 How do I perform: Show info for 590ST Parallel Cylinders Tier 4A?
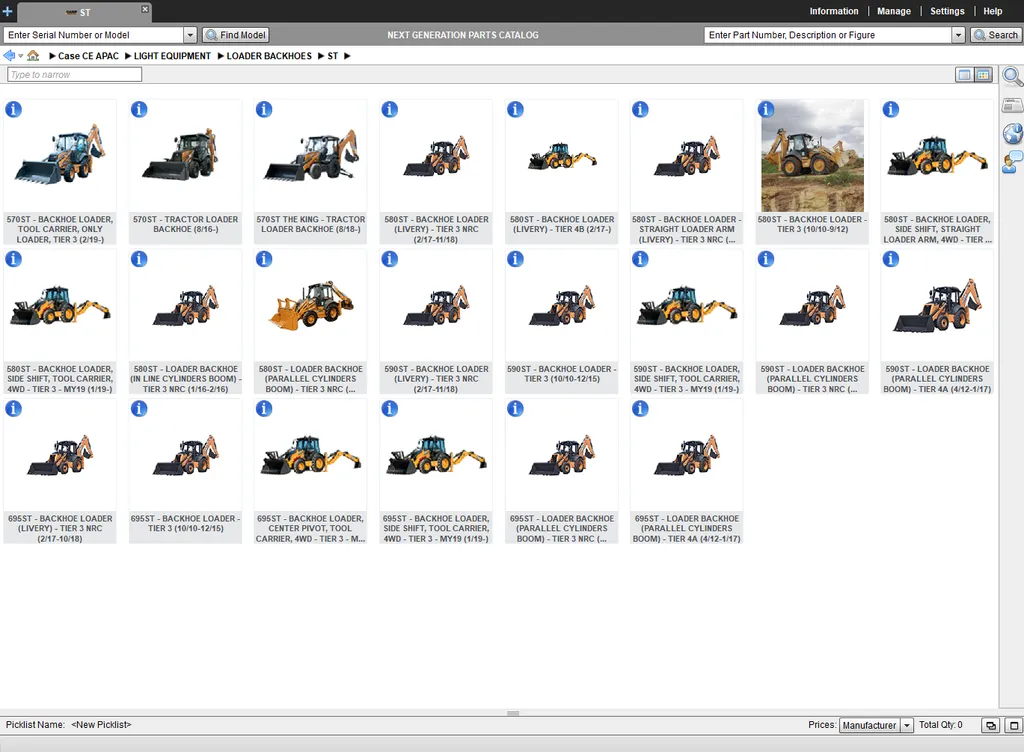coord(891,258)
